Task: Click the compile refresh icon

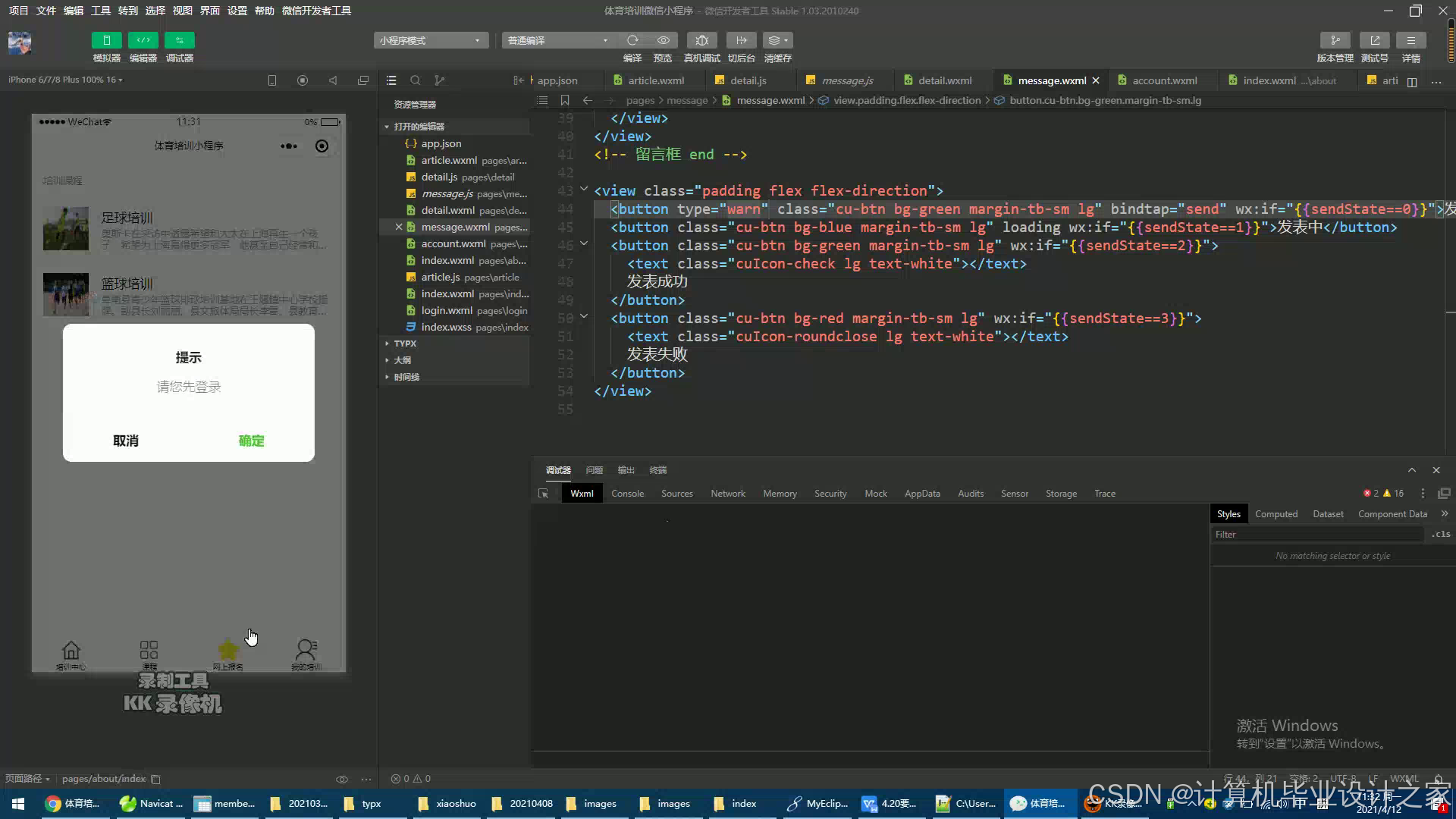Action: (x=632, y=40)
